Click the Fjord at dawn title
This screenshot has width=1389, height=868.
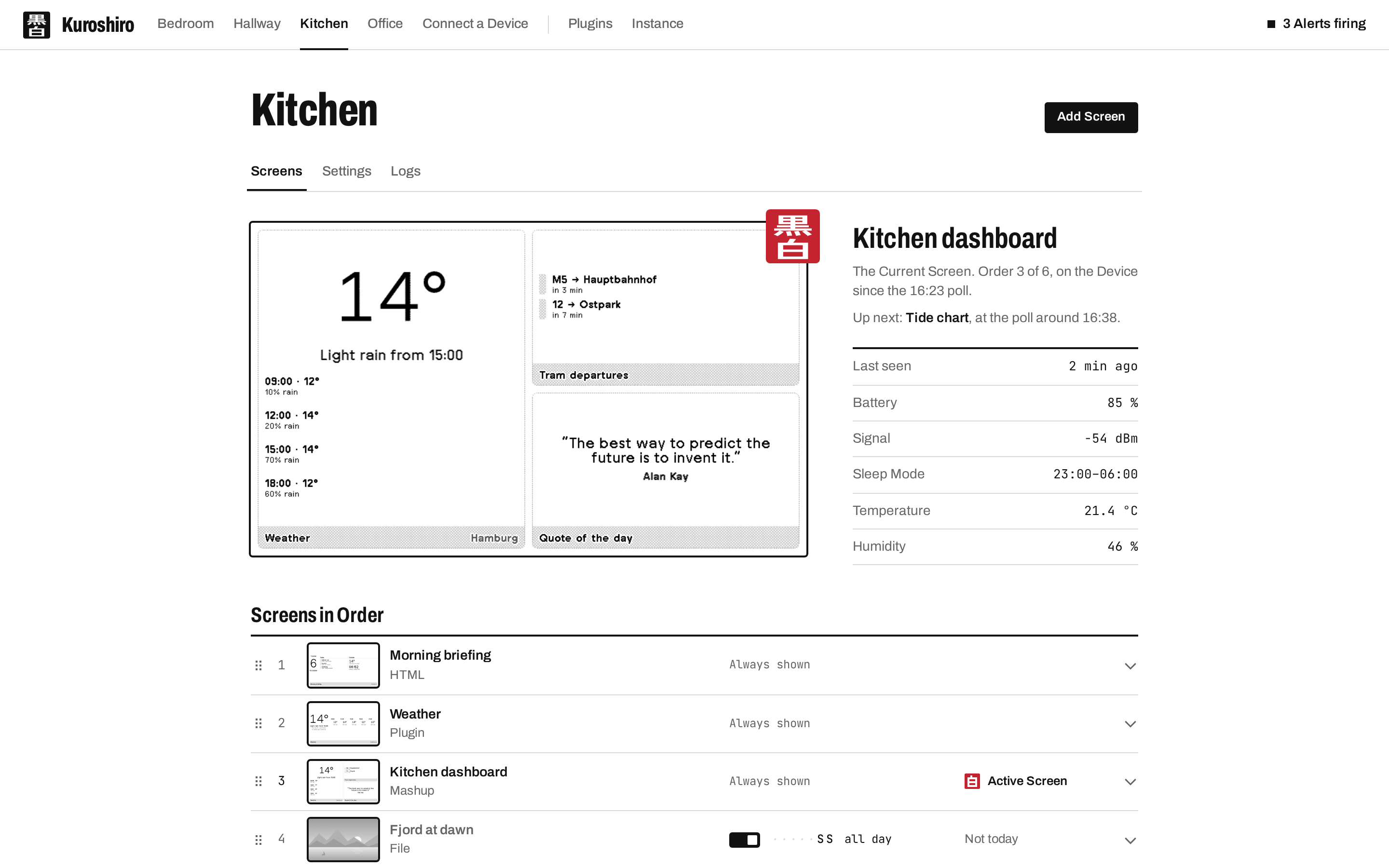(431, 829)
